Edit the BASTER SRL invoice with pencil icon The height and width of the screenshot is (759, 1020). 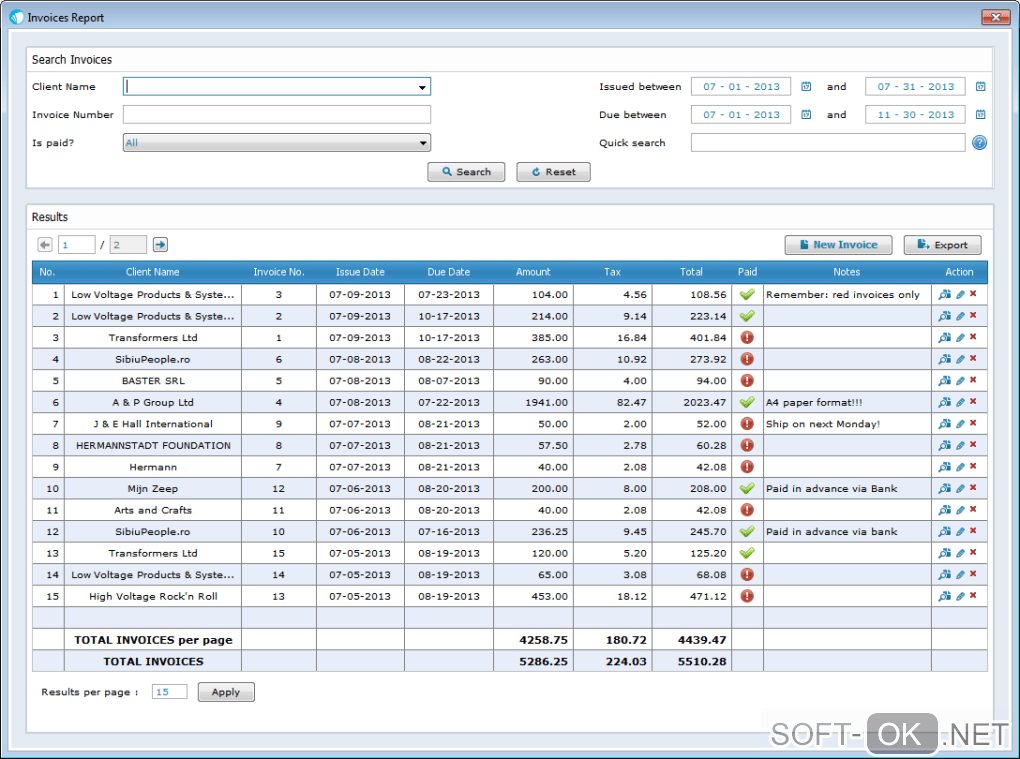pyautogui.click(x=960, y=381)
